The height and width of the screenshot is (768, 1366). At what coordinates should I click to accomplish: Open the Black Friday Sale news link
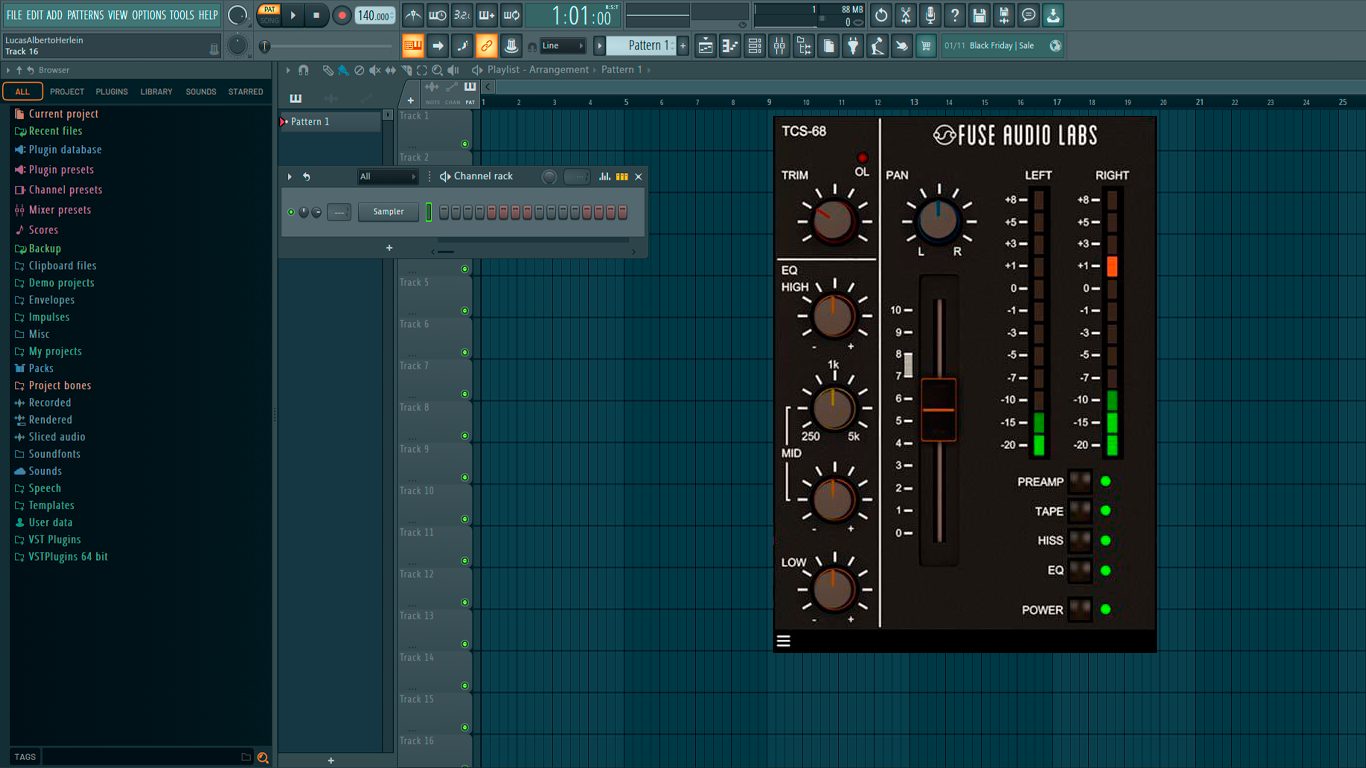click(1002, 45)
